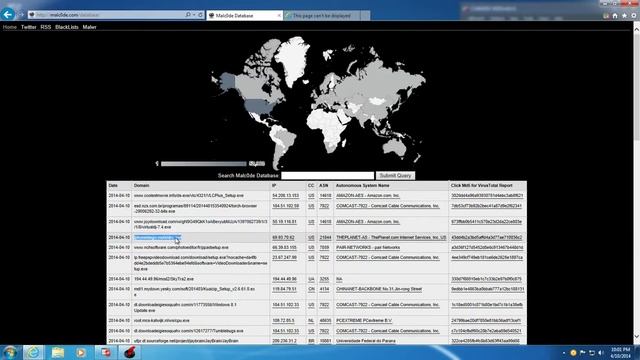Open the Windows Start menu orb

(x=10, y=352)
